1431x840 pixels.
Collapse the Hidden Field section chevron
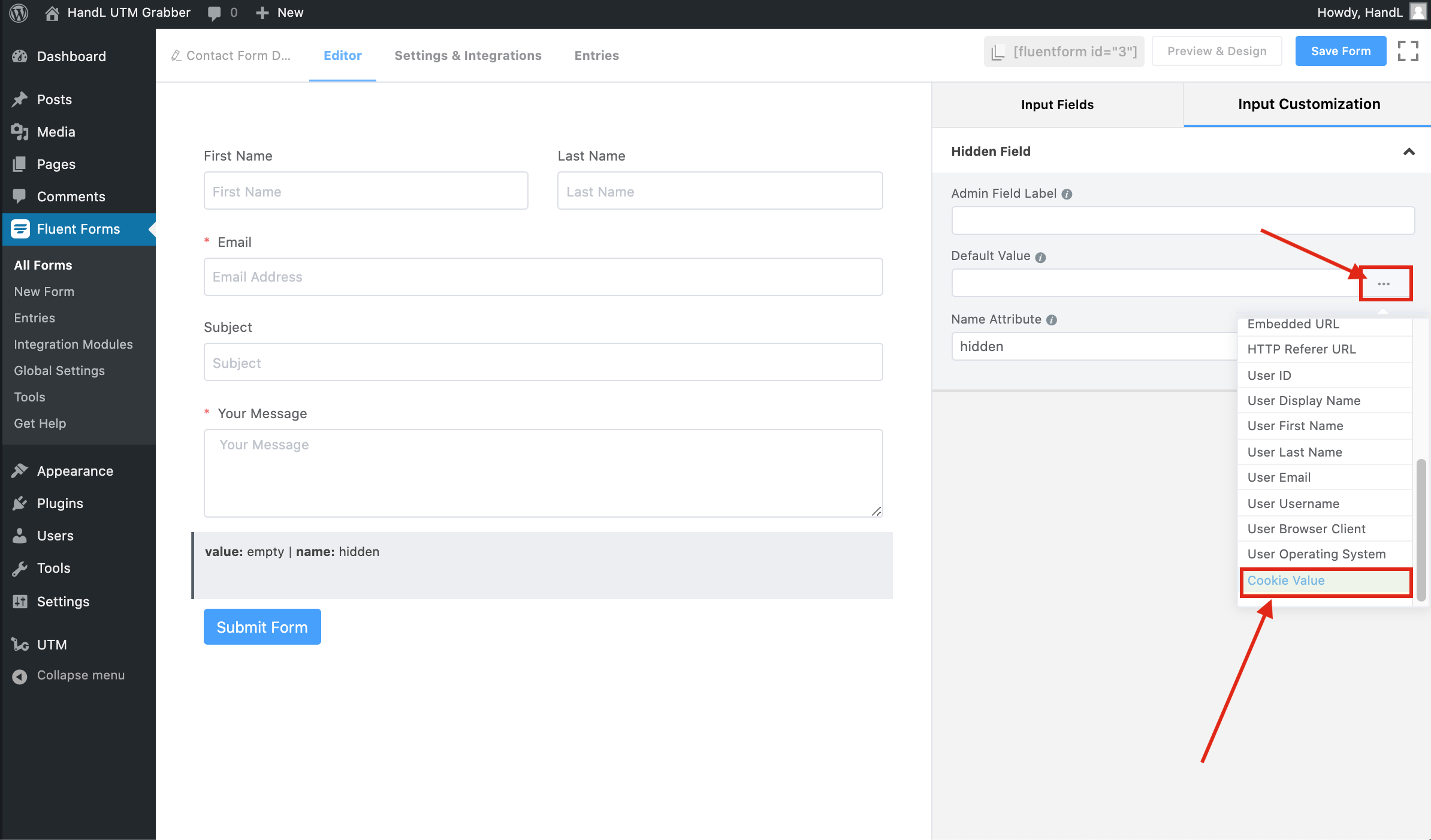pyautogui.click(x=1409, y=152)
